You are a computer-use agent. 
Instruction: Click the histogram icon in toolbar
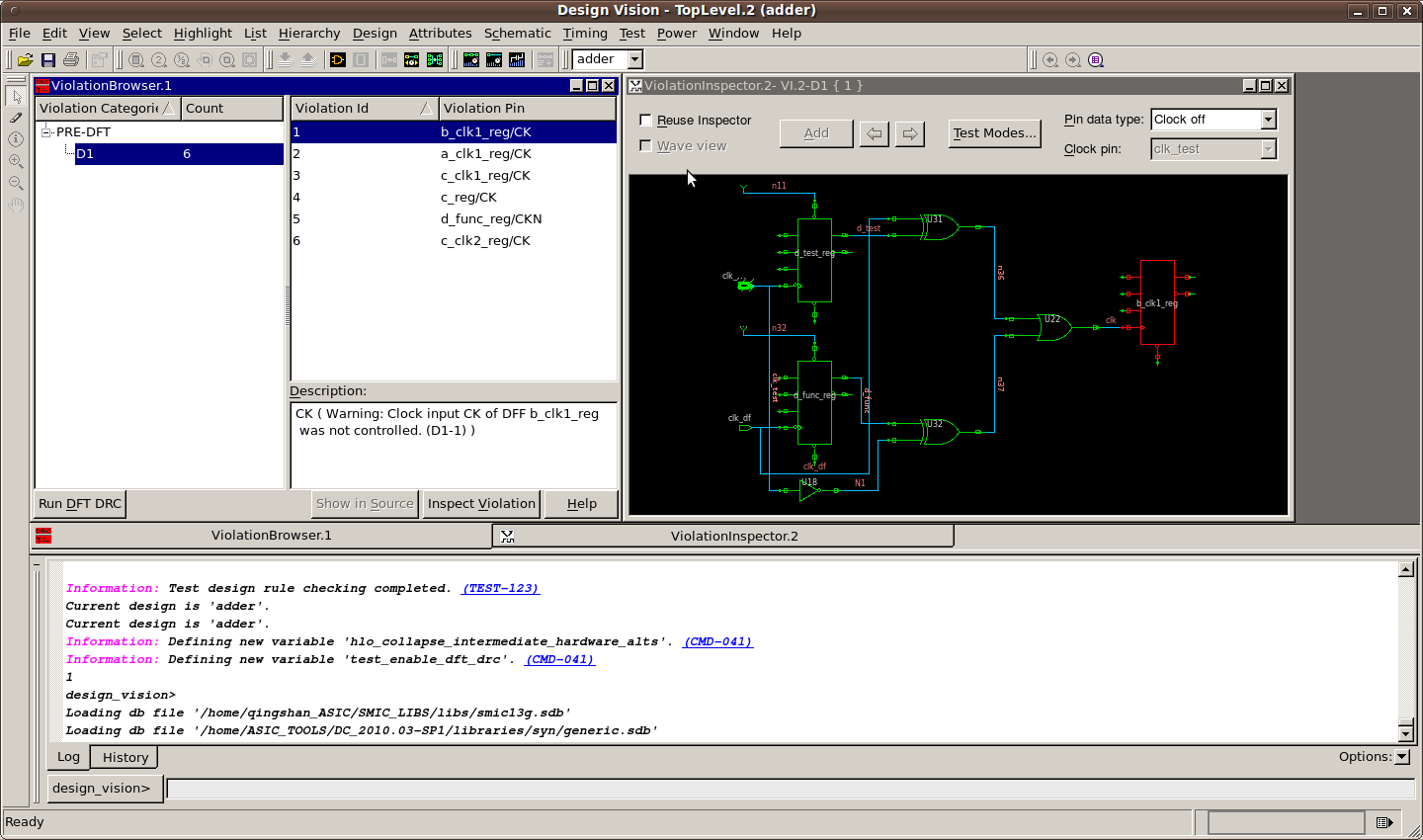(x=517, y=60)
